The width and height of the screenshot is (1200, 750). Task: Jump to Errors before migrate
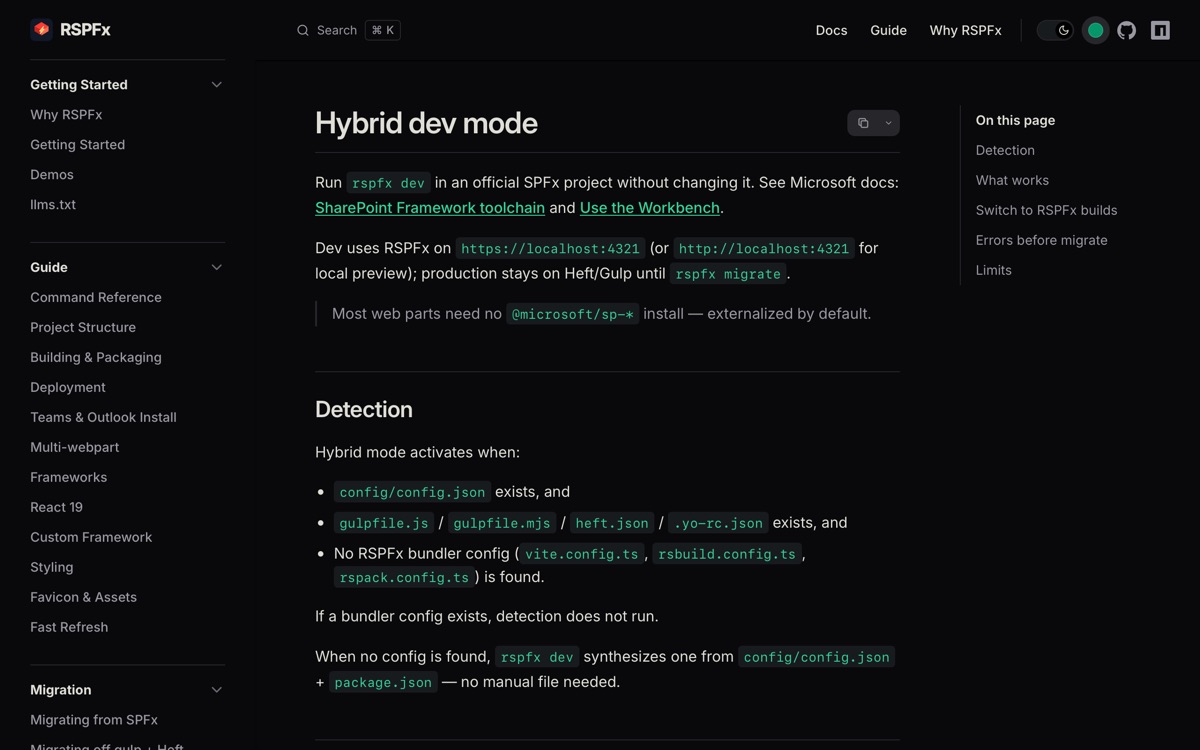pyautogui.click(x=1041, y=240)
